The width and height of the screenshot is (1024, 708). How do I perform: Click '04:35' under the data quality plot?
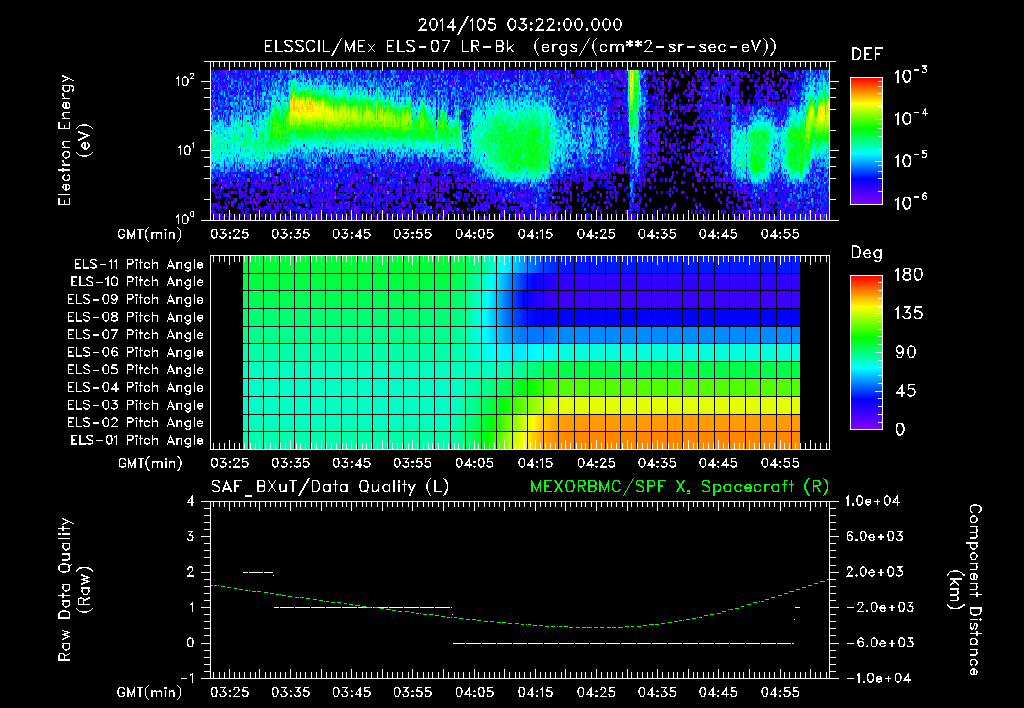(657, 692)
